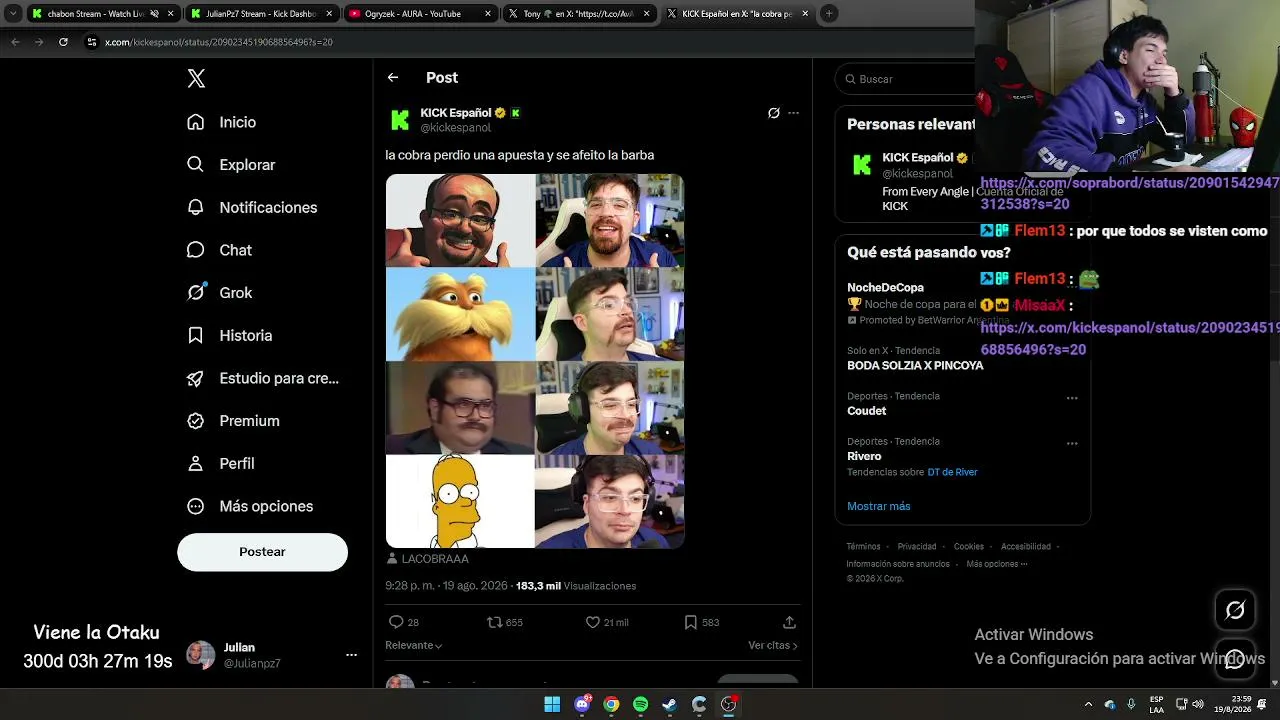
Task: Open the tab search dropdown
Action: coord(12,14)
